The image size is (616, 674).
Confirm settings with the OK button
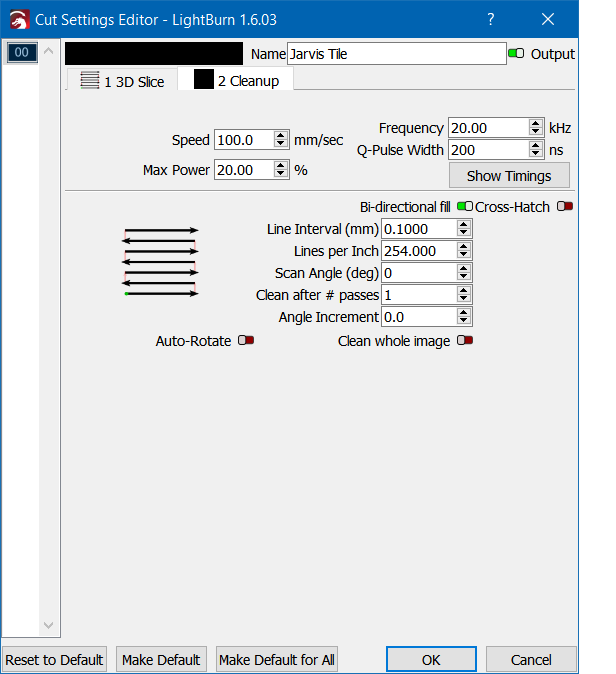click(431, 659)
